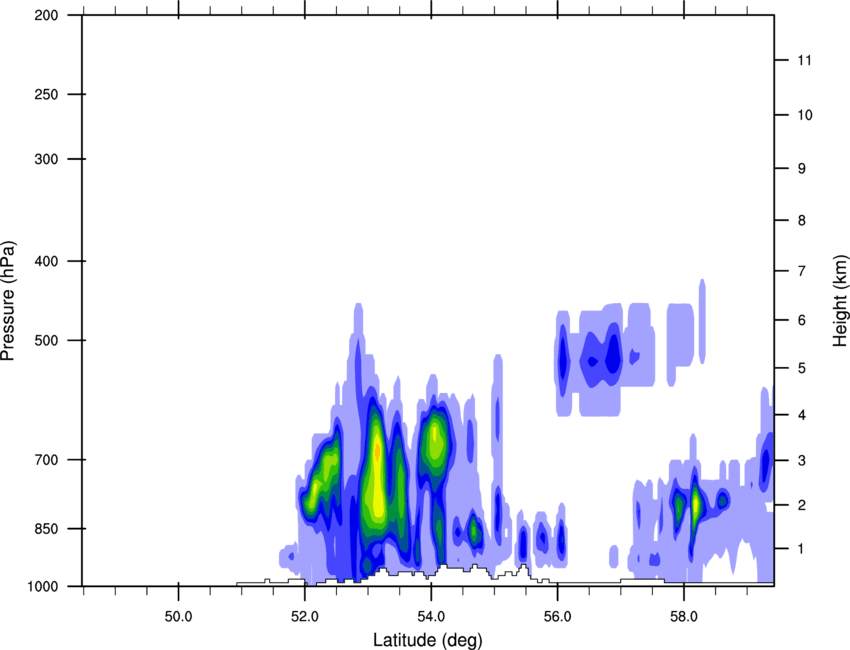Click the 7 km height label
The image size is (850, 650).
coord(802,271)
